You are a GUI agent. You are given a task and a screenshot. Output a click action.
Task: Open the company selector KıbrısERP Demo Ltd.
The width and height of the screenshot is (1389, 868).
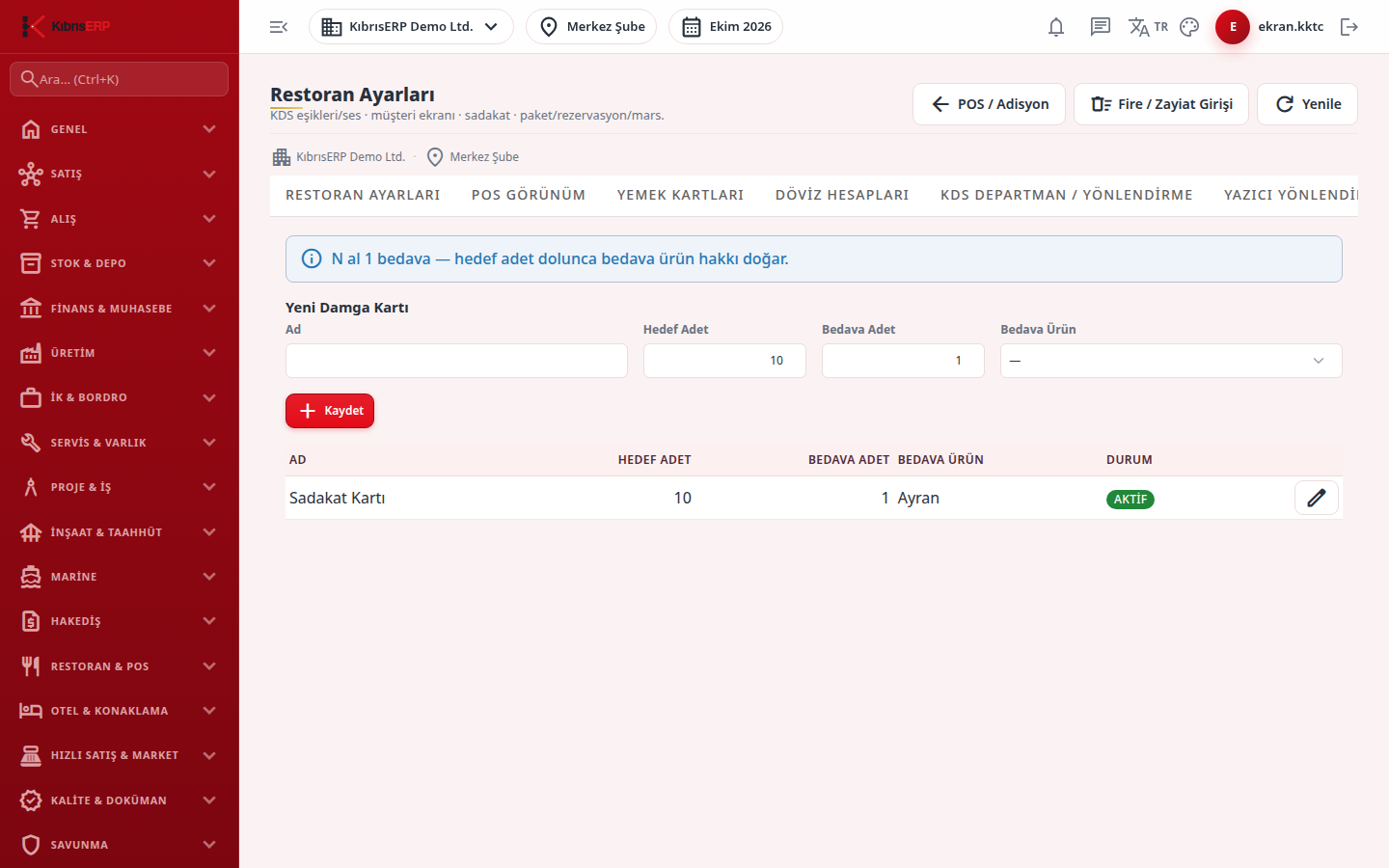tap(411, 27)
